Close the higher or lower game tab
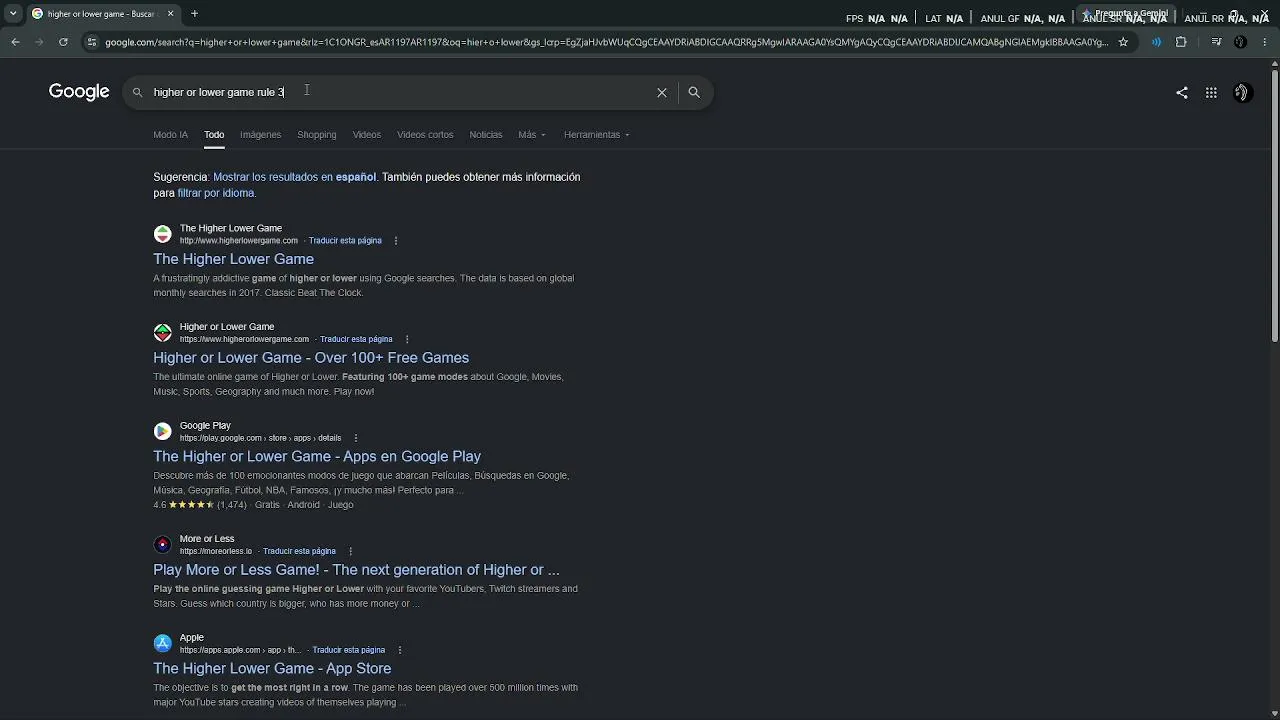 (x=170, y=13)
